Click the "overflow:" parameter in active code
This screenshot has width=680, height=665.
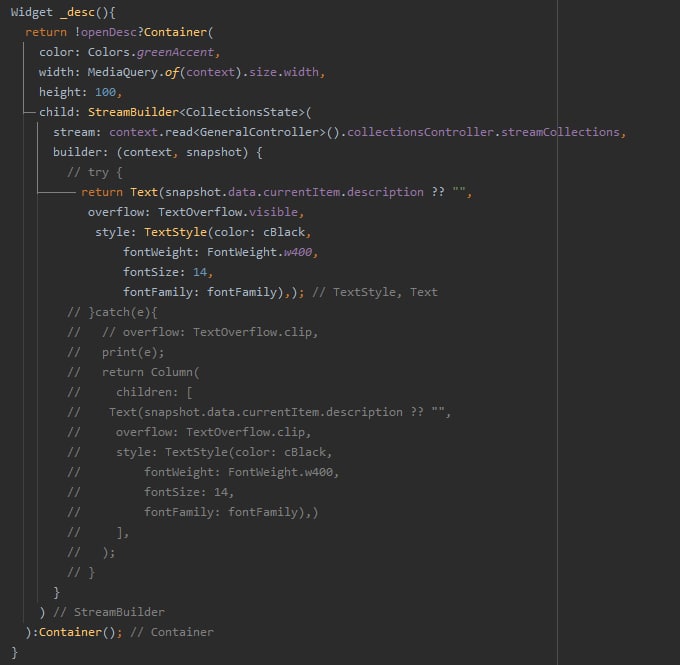(119, 212)
